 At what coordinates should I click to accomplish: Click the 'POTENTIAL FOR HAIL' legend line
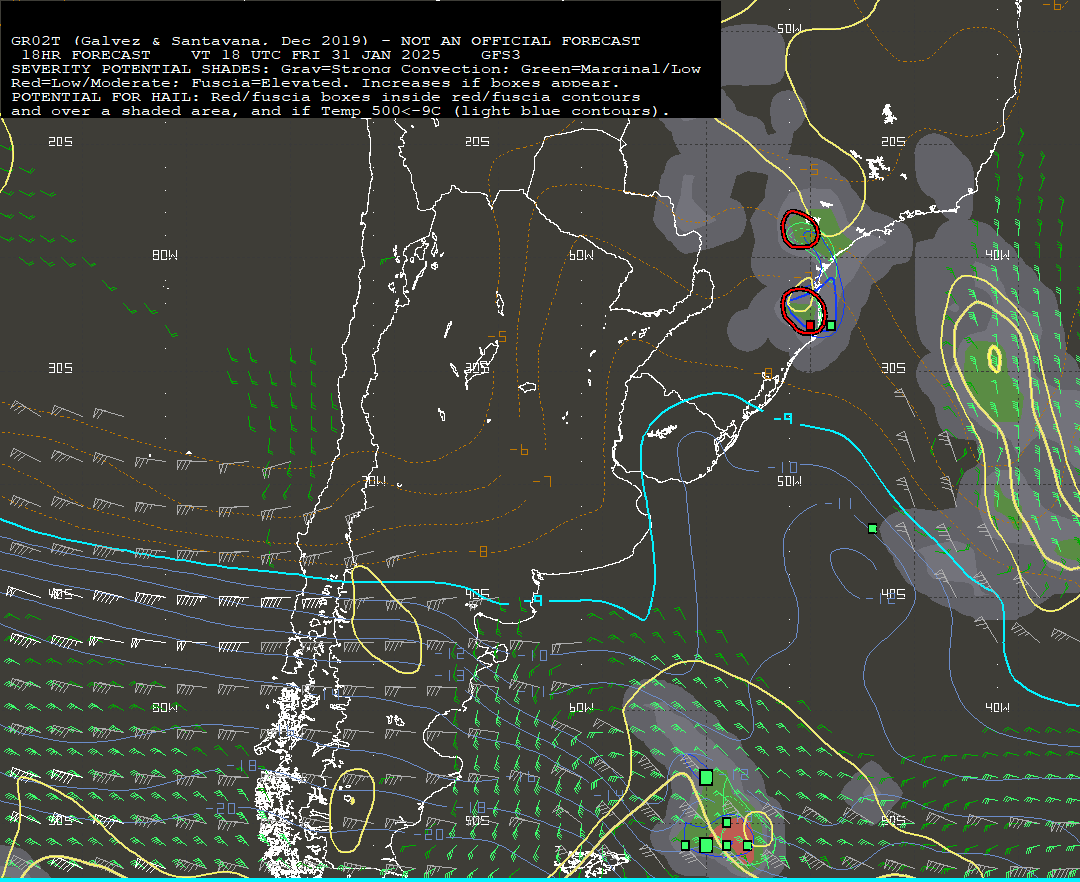click(x=326, y=97)
